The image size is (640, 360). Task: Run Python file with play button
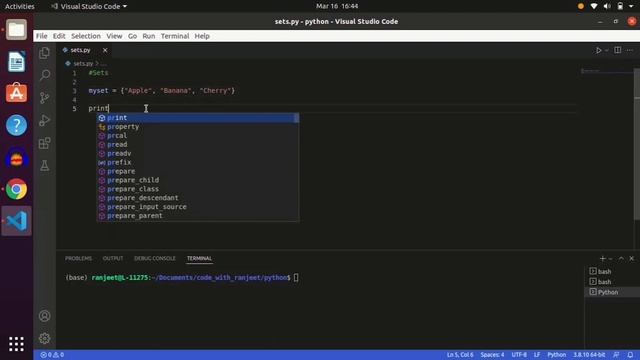pyautogui.click(x=598, y=50)
